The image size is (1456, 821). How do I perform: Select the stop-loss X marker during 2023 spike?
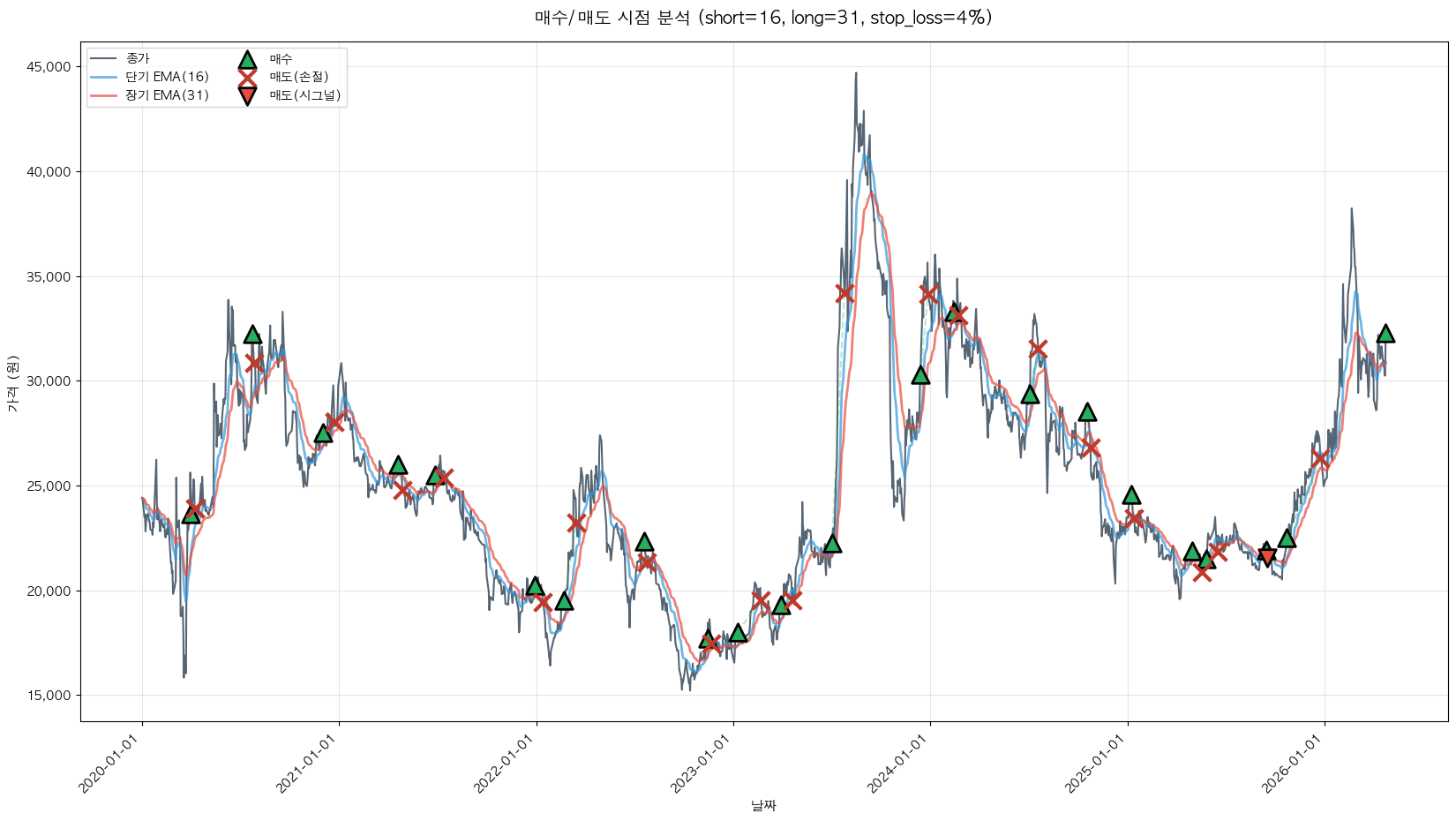click(x=844, y=293)
